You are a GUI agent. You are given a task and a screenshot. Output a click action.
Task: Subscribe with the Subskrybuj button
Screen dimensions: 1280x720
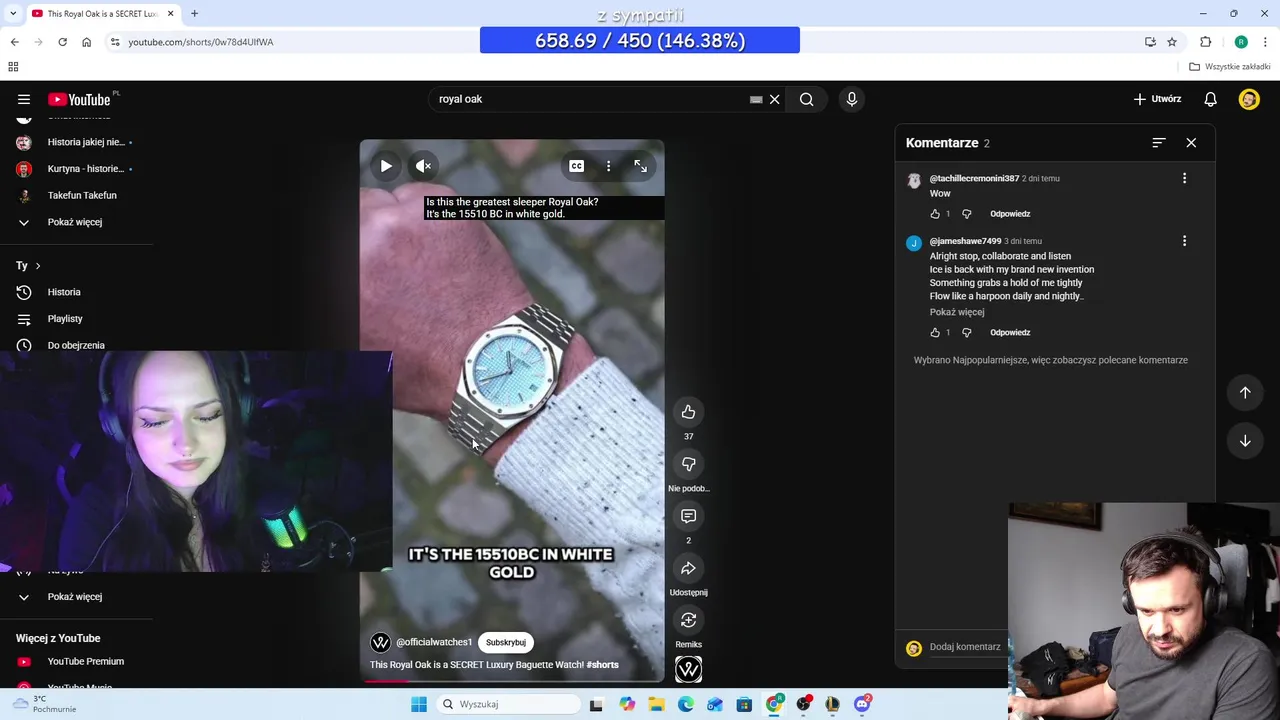pos(506,642)
